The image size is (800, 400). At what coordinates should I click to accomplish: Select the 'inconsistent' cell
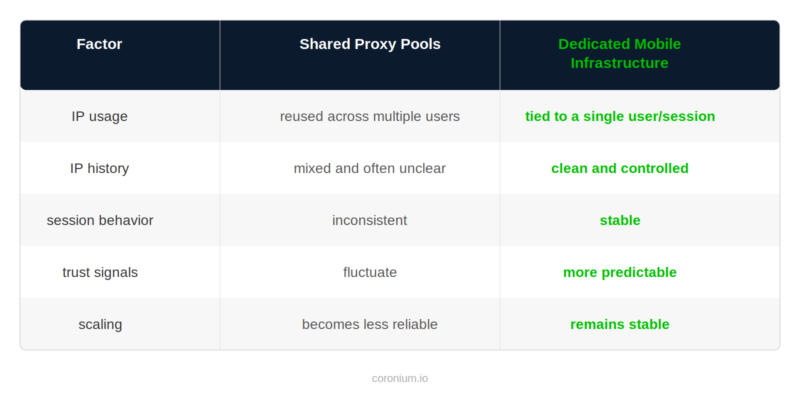coord(370,220)
